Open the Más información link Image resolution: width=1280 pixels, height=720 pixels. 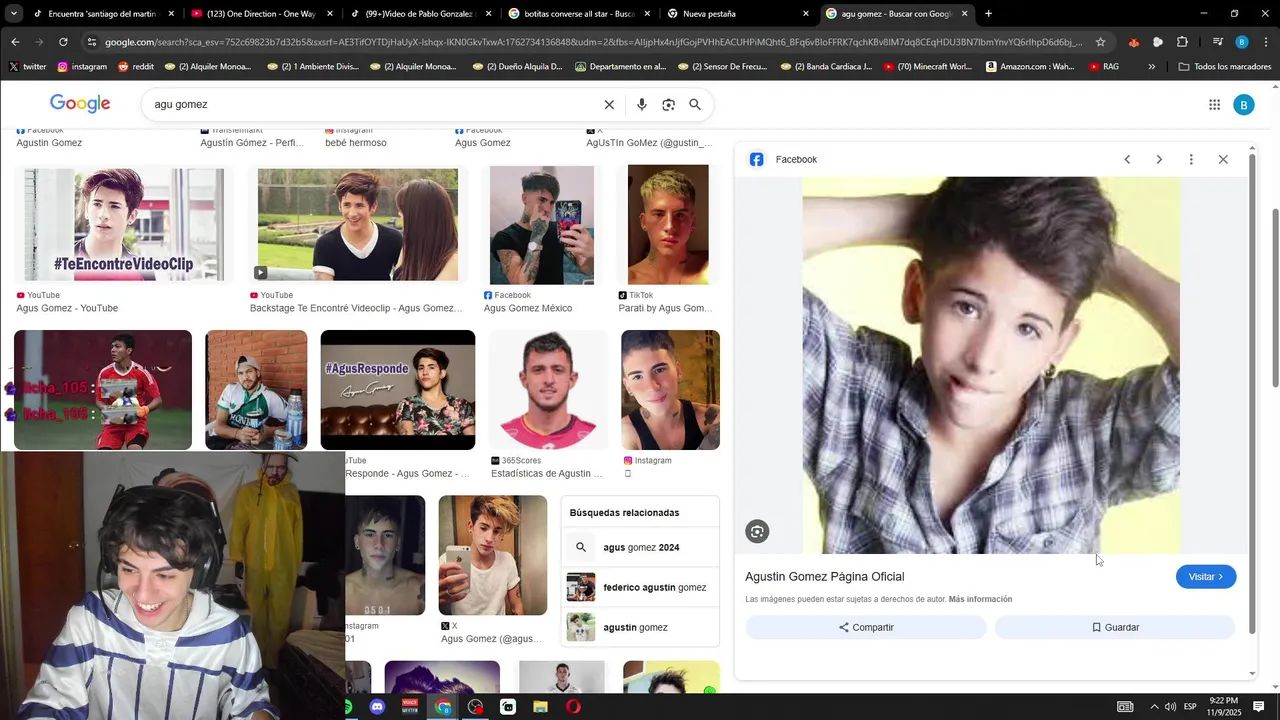click(x=980, y=599)
